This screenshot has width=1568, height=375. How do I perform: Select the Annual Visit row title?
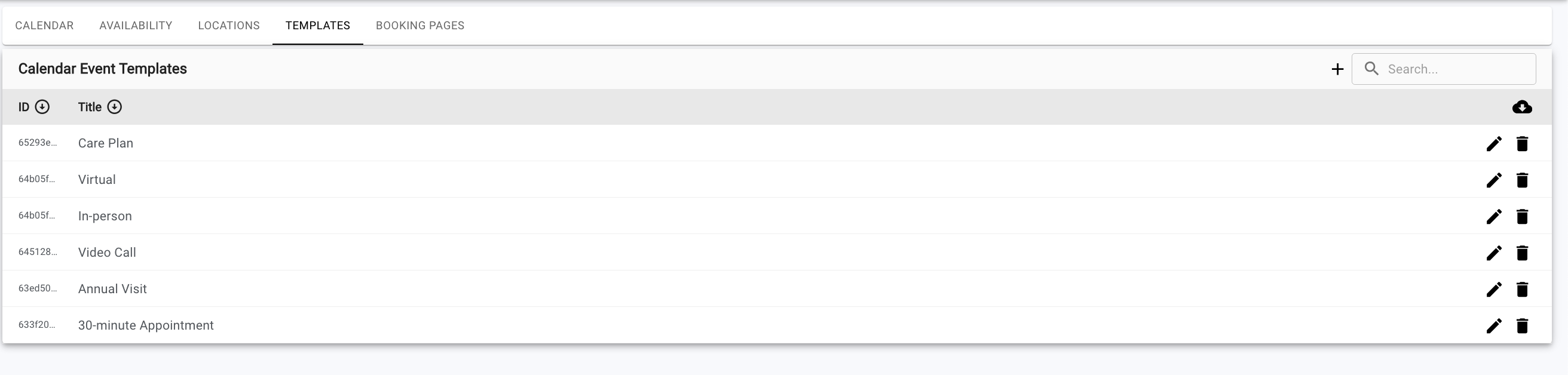pos(112,289)
